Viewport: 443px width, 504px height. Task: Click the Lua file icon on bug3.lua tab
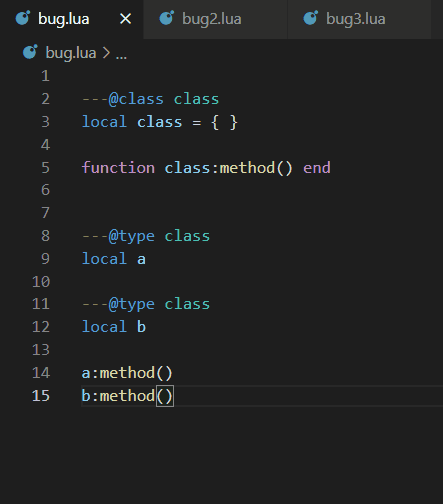point(311,18)
